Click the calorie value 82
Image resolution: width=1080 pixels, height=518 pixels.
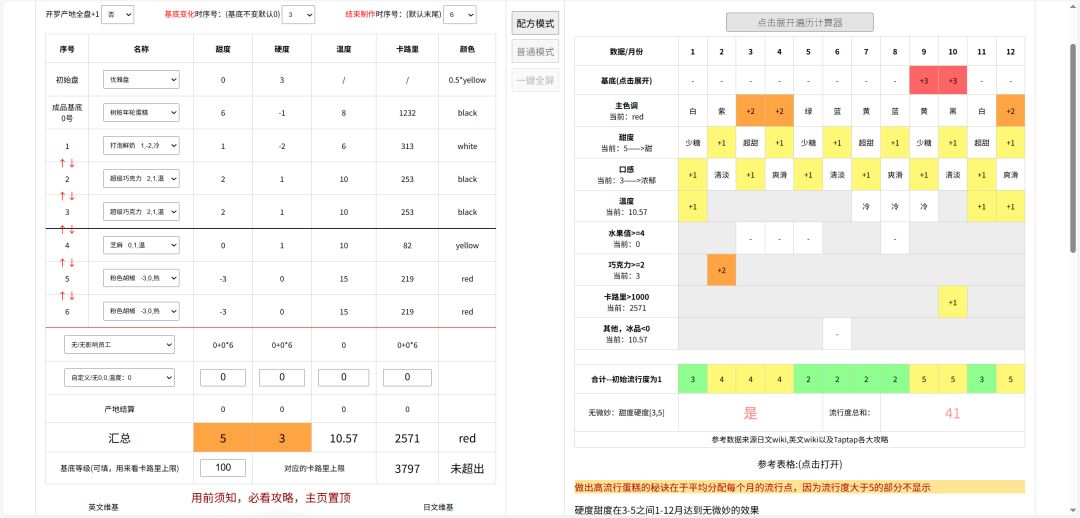[x=407, y=245]
